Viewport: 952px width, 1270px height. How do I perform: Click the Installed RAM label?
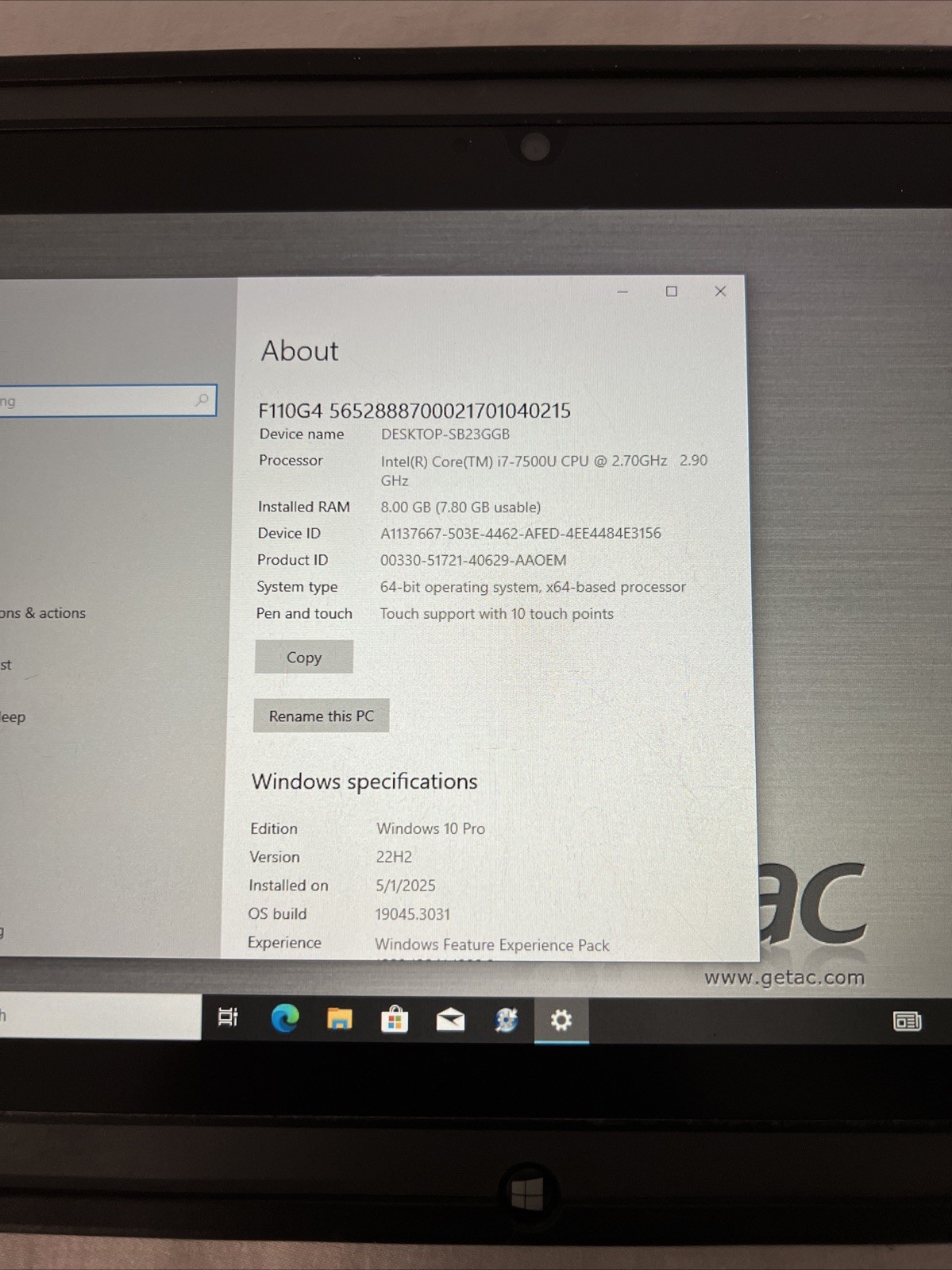coord(303,507)
